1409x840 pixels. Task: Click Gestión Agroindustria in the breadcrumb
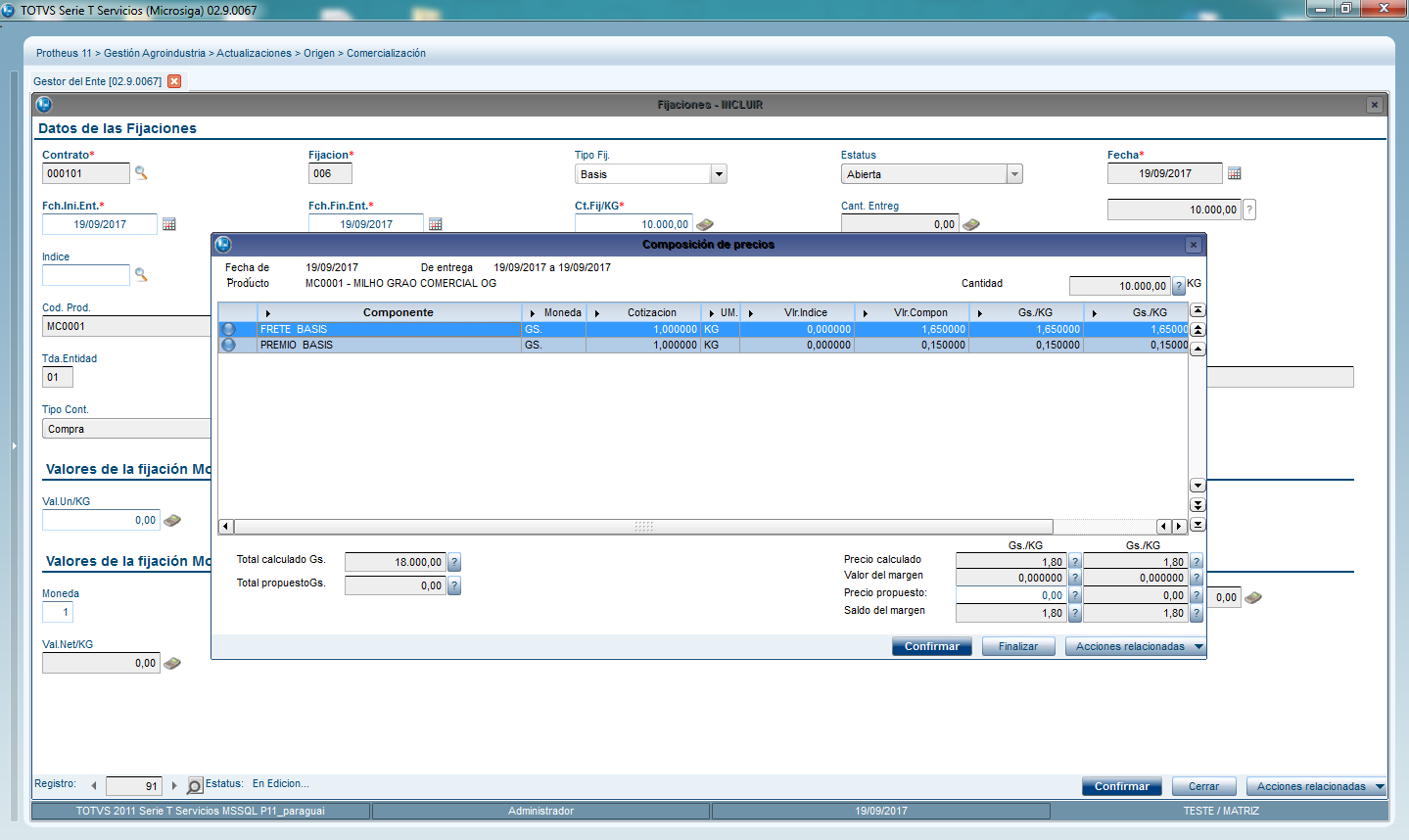155,53
